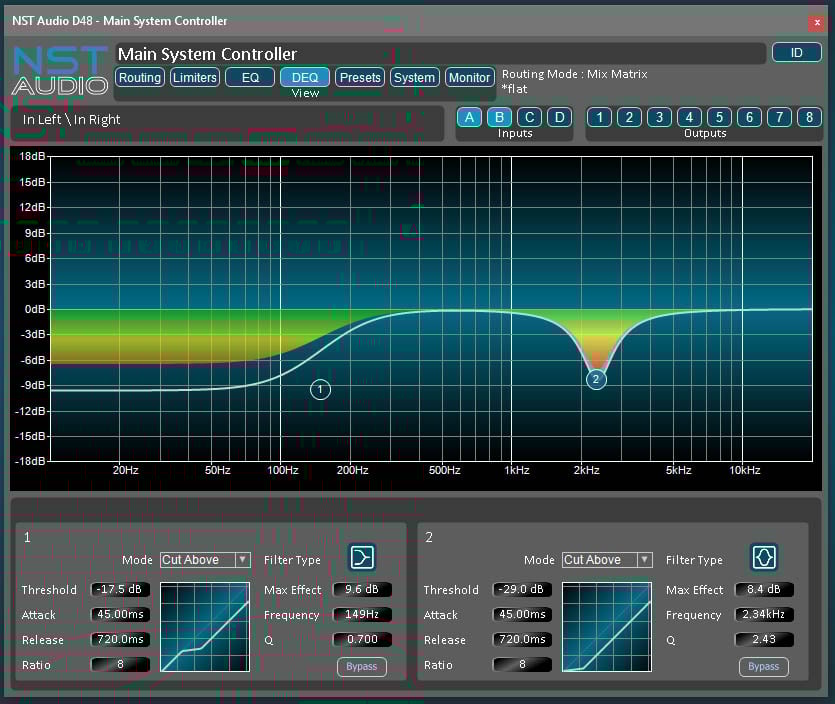Change Cut Above mode for band 2

tap(607, 560)
